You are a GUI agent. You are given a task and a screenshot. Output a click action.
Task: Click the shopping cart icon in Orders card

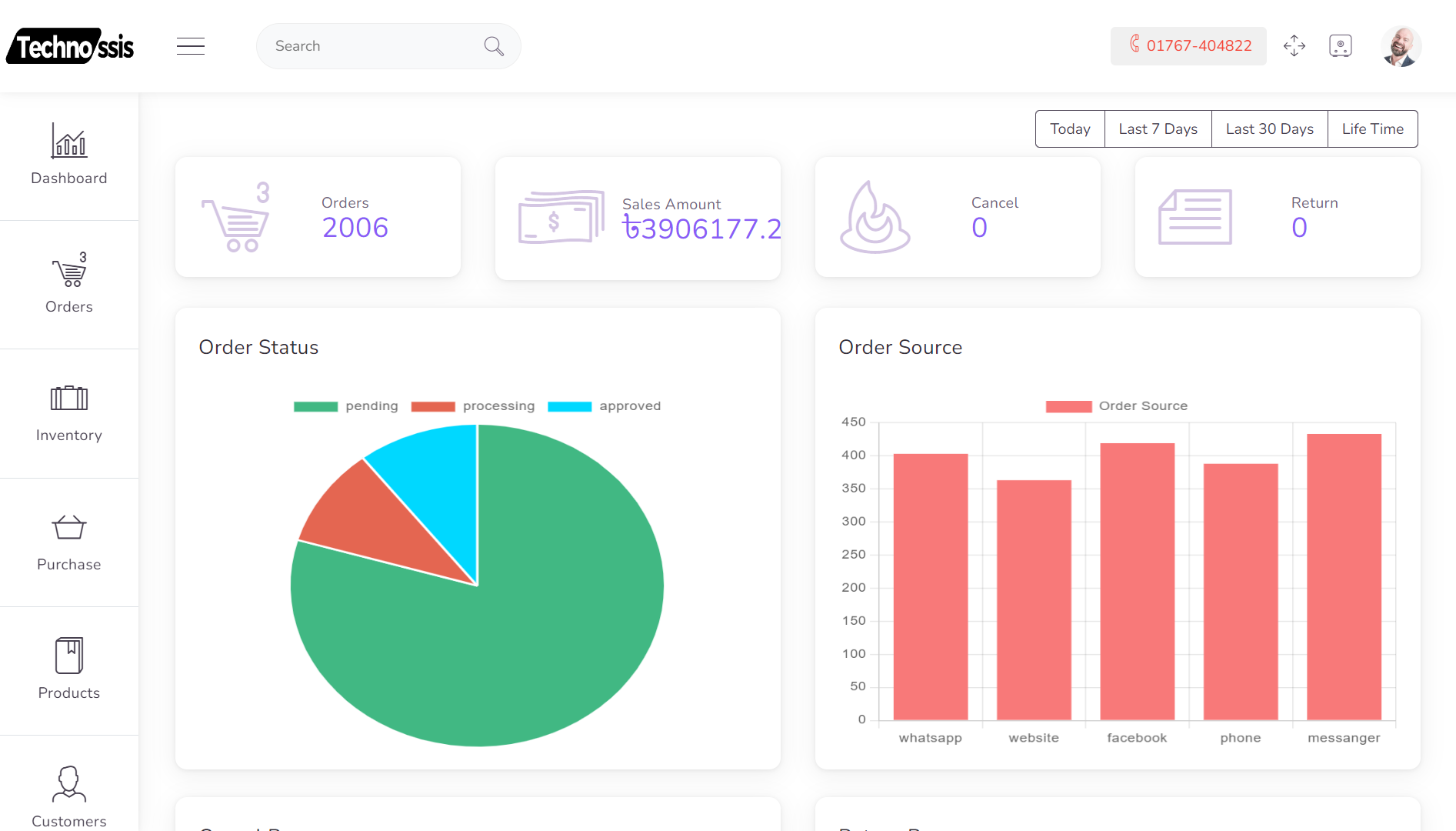[235, 217]
